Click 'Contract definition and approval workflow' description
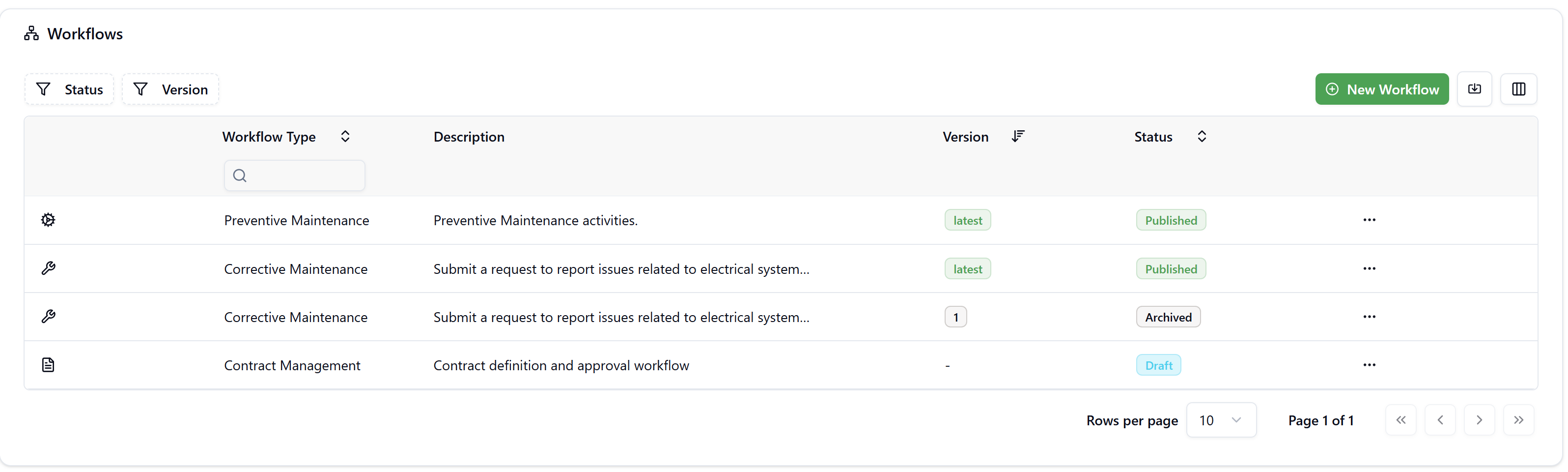The height and width of the screenshot is (472, 1568). [x=561, y=365]
